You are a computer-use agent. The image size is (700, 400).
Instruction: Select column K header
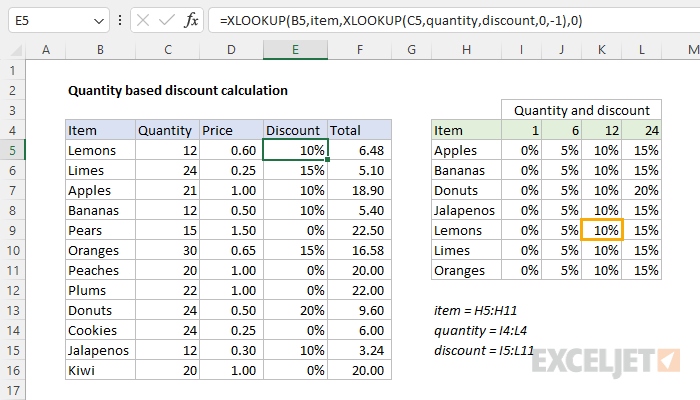point(602,50)
